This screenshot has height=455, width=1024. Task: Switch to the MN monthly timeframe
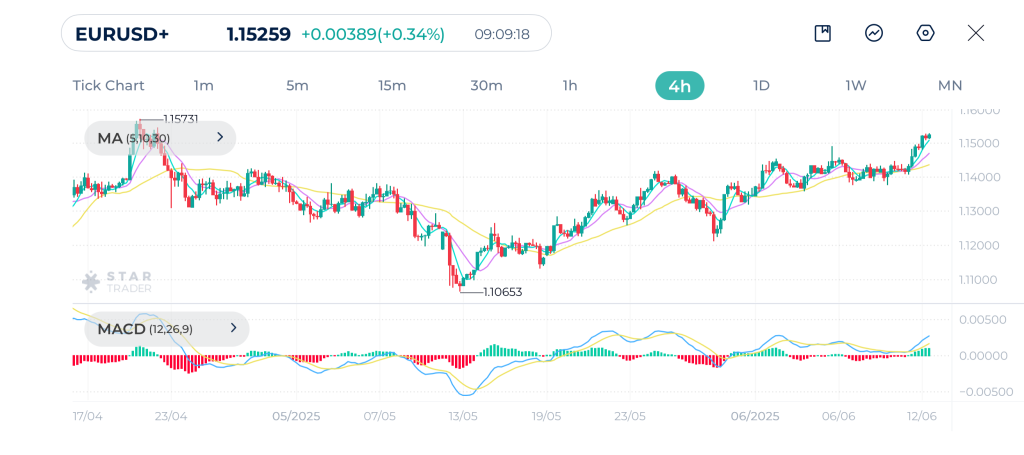point(950,86)
